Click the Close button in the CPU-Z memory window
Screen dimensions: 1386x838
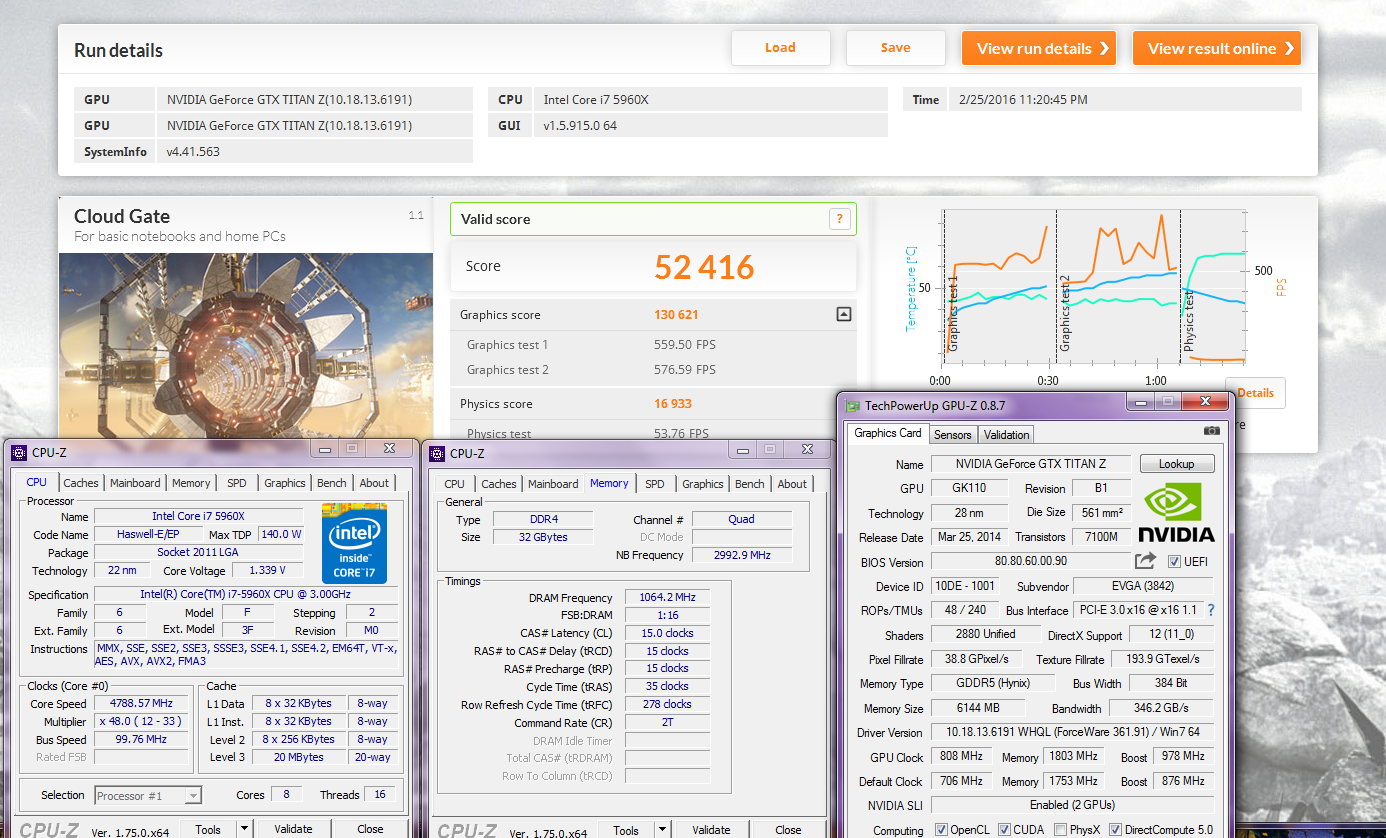click(x=788, y=829)
